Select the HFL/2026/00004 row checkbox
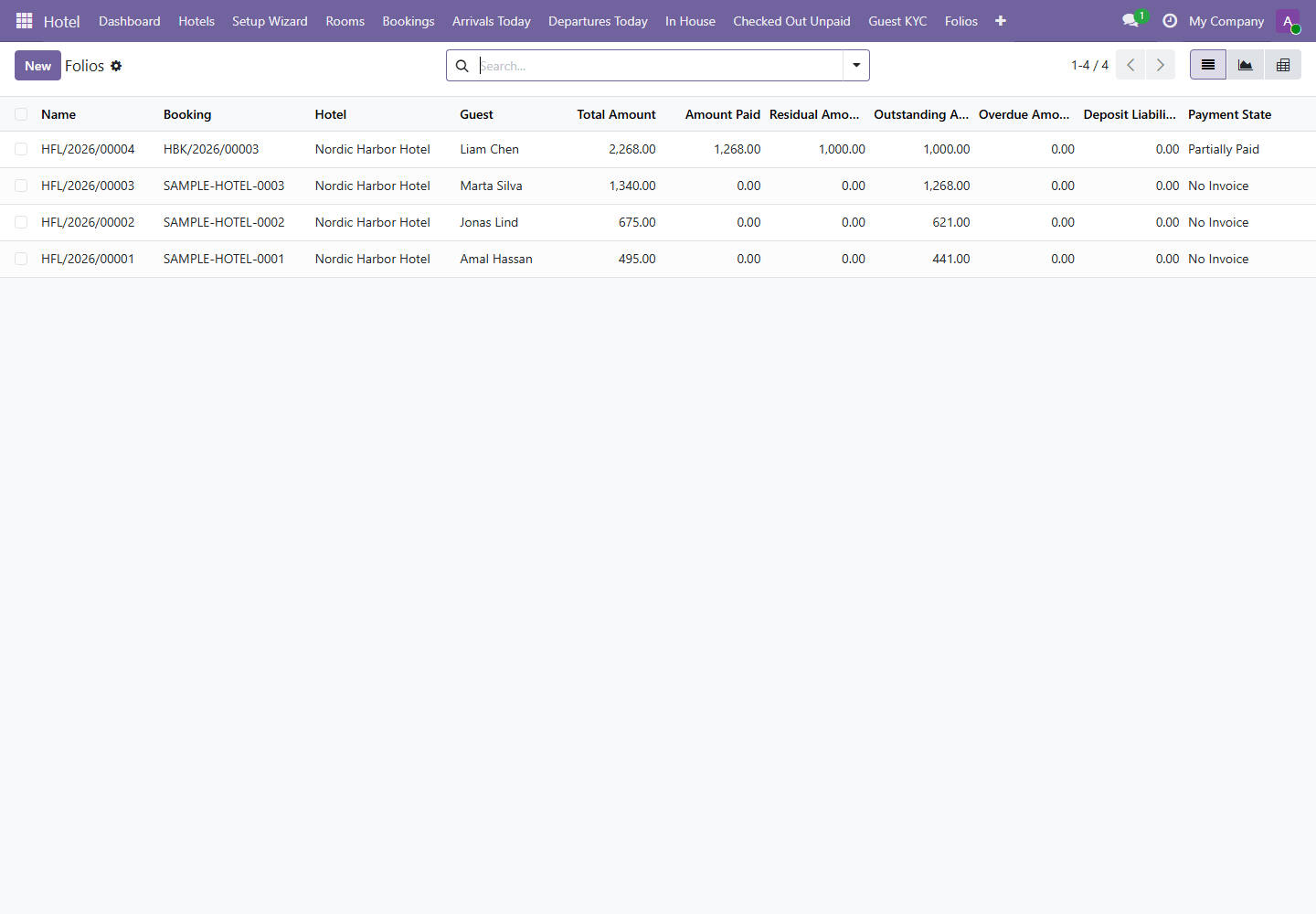 point(21,149)
